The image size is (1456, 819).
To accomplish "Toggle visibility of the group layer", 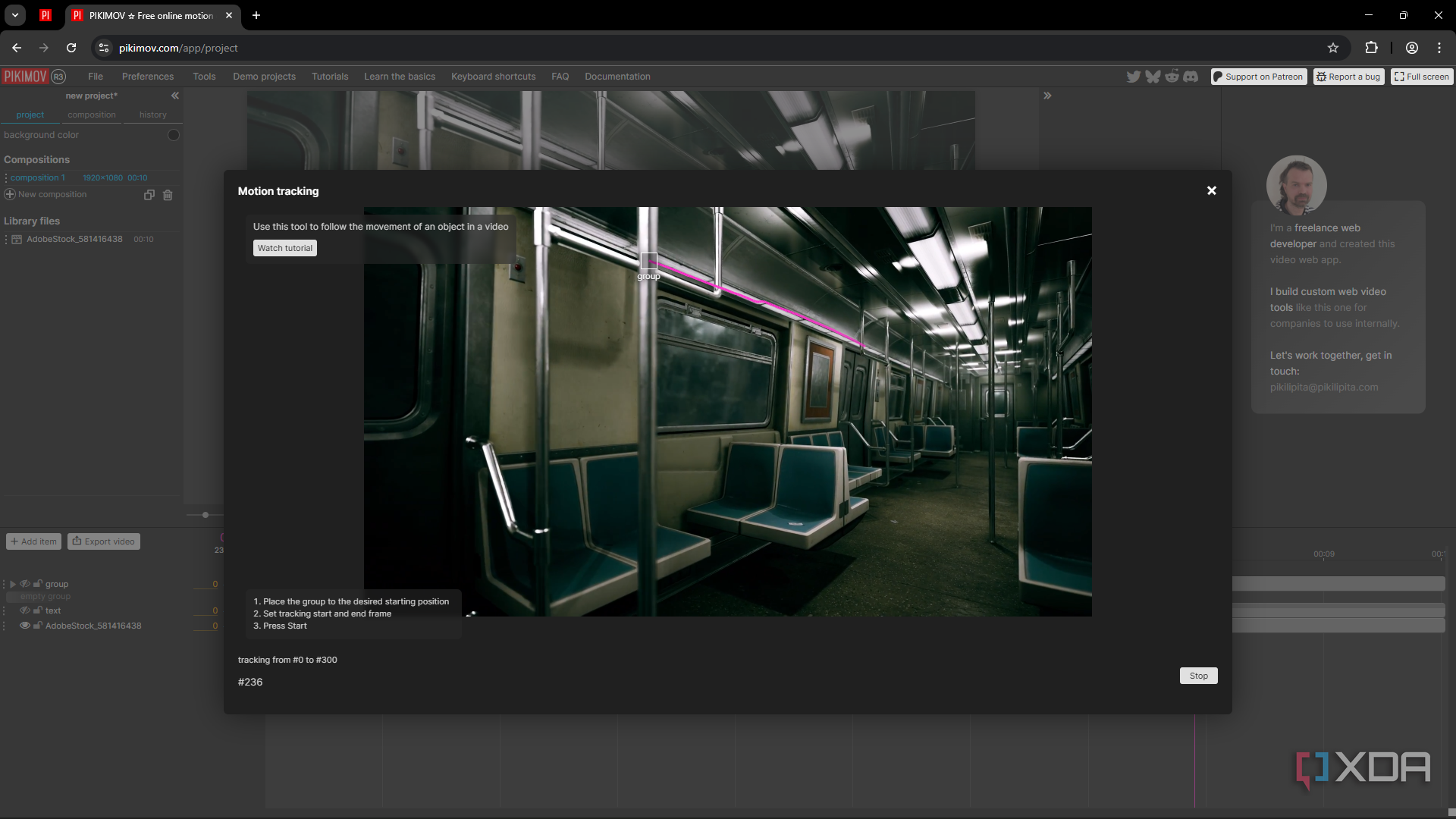I will [25, 584].
